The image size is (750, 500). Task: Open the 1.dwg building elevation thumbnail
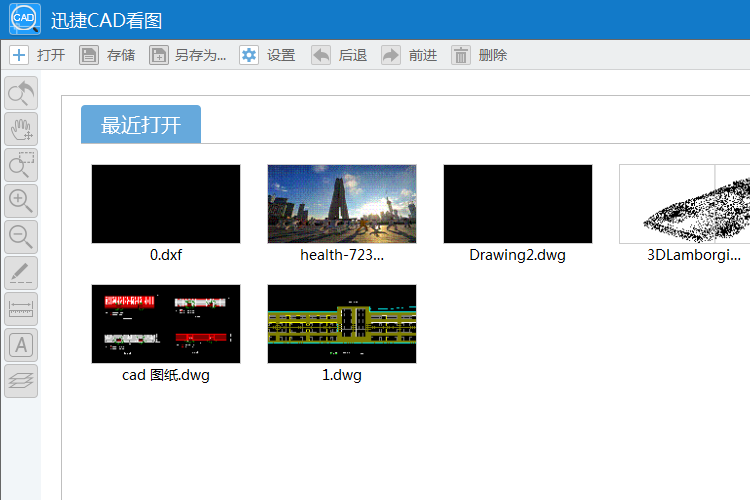[x=342, y=324]
